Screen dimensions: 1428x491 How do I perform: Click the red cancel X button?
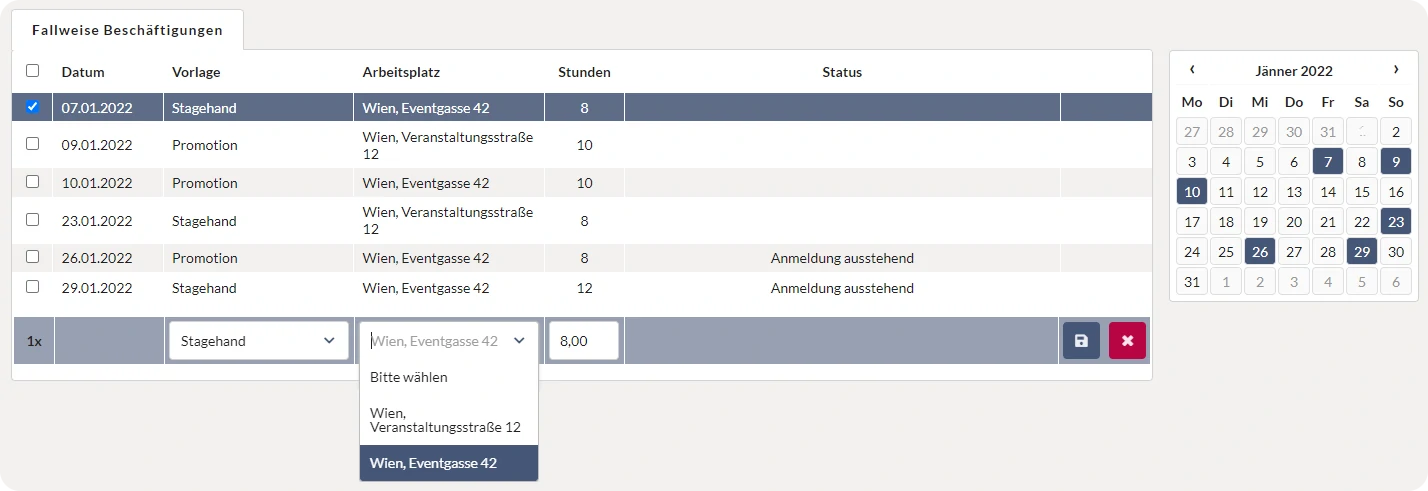[x=1127, y=341]
